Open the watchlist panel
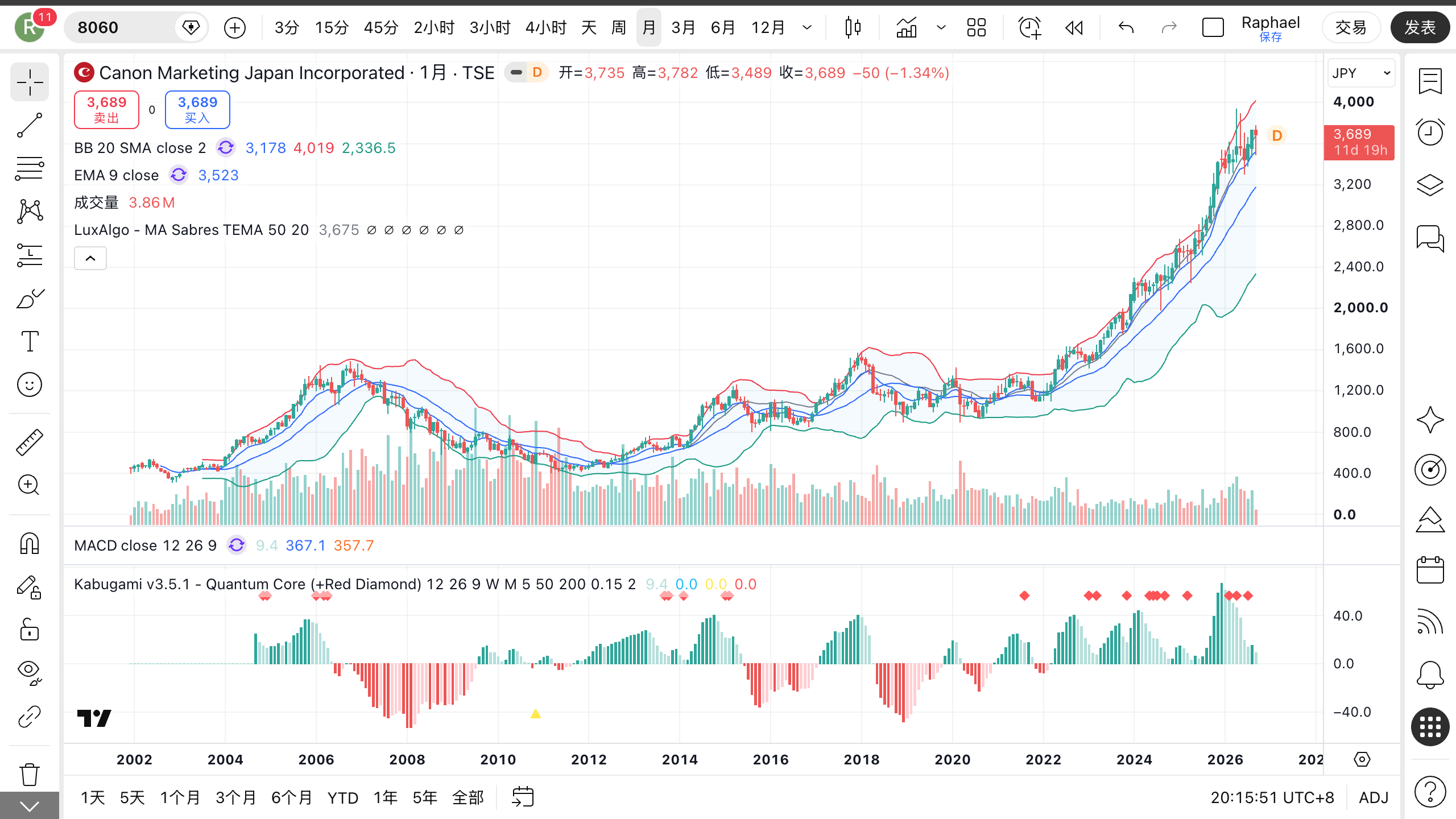The image size is (1456, 819). (x=1430, y=81)
